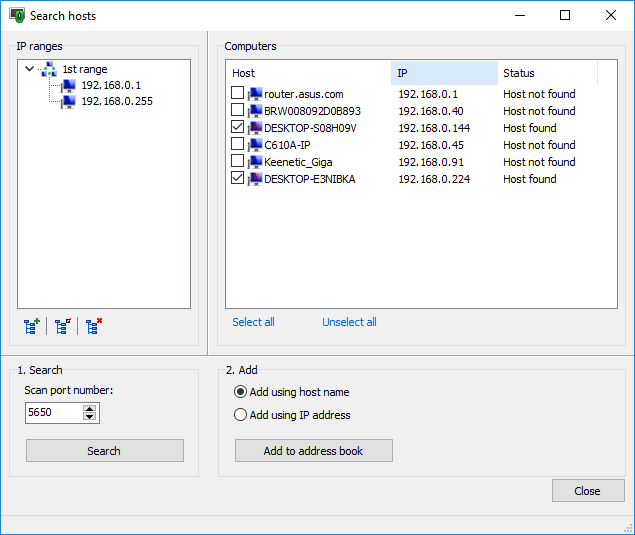The width and height of the screenshot is (635, 535).
Task: Decrease scan port number with down arrow
Action: click(90, 417)
